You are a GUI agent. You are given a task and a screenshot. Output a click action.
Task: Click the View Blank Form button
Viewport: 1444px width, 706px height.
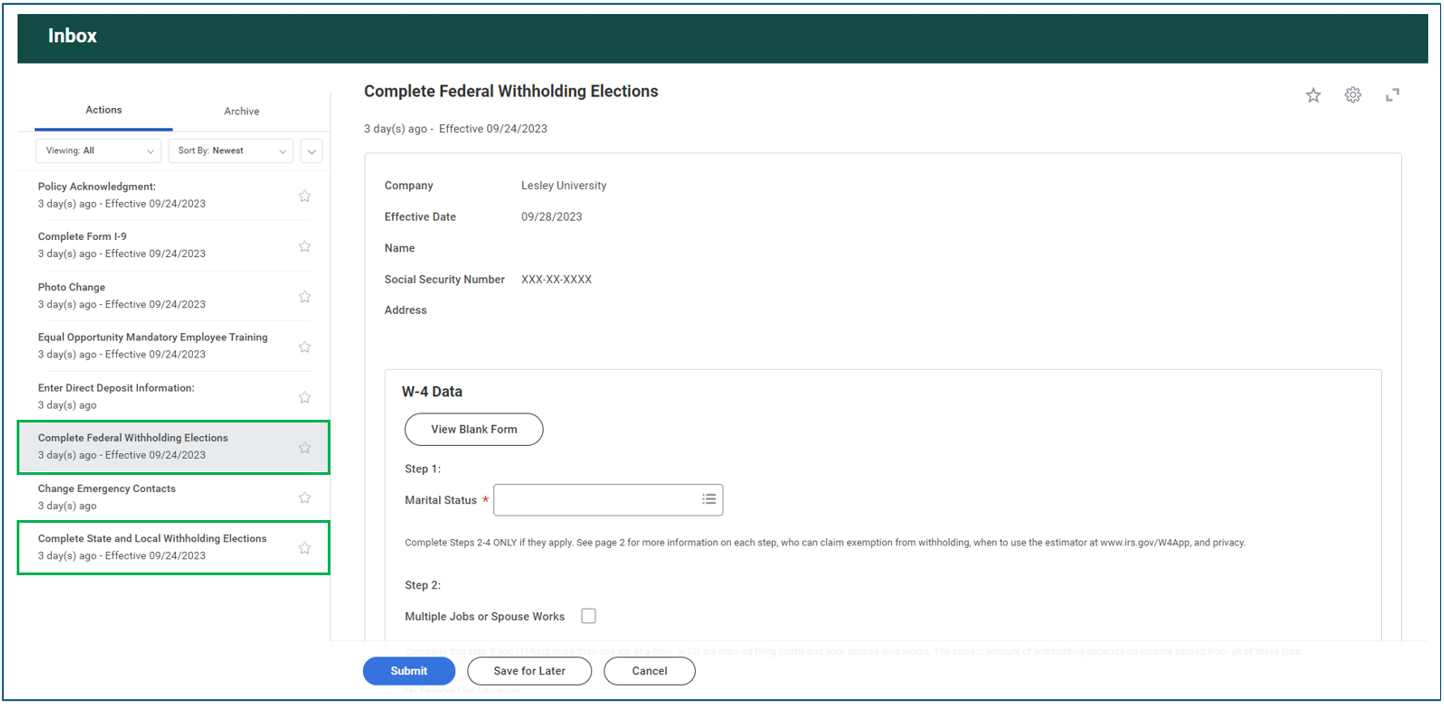474,429
